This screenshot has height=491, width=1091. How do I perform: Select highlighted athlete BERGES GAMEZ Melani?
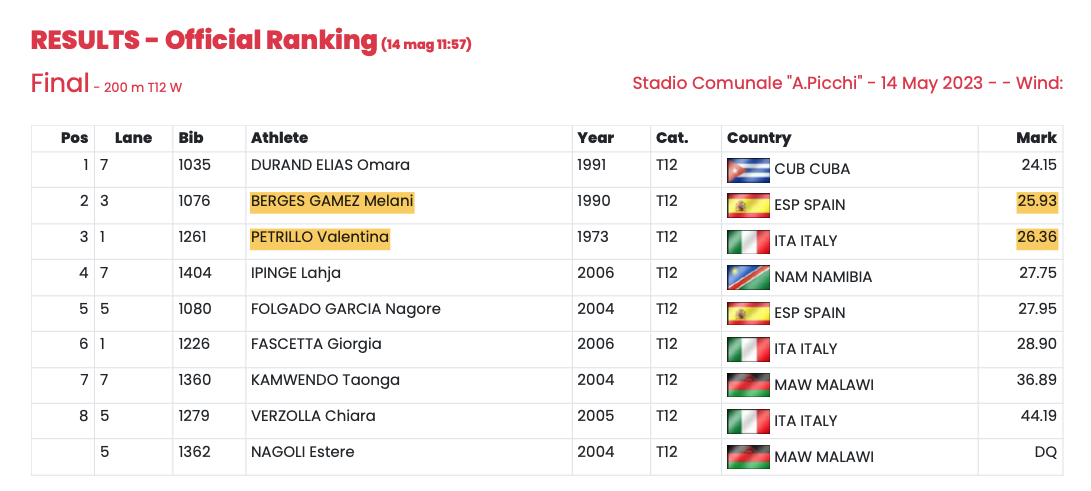(332, 202)
